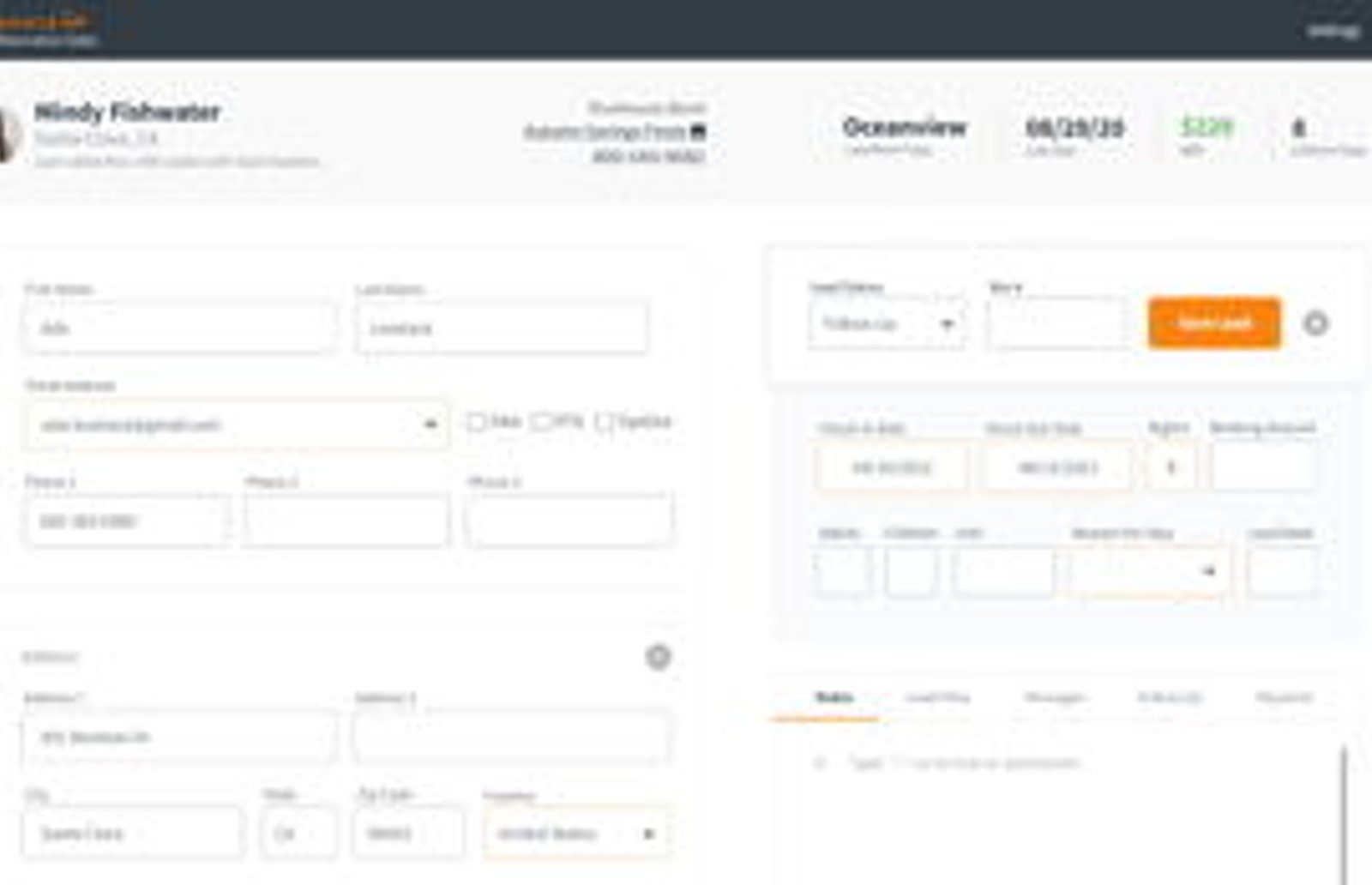Open the email address dropdown arrow

click(x=430, y=424)
